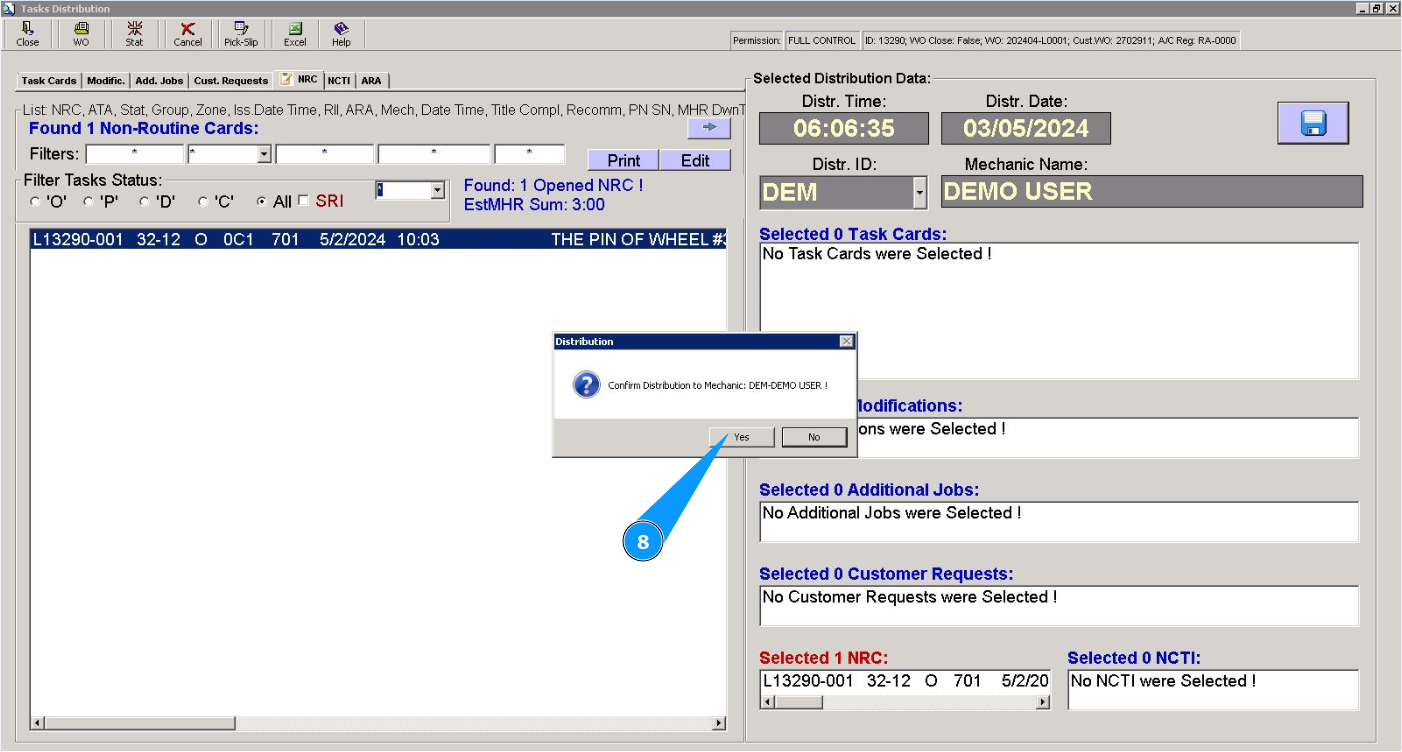Select the 'O' status radio button
This screenshot has width=1402, height=752.
coord(36,202)
